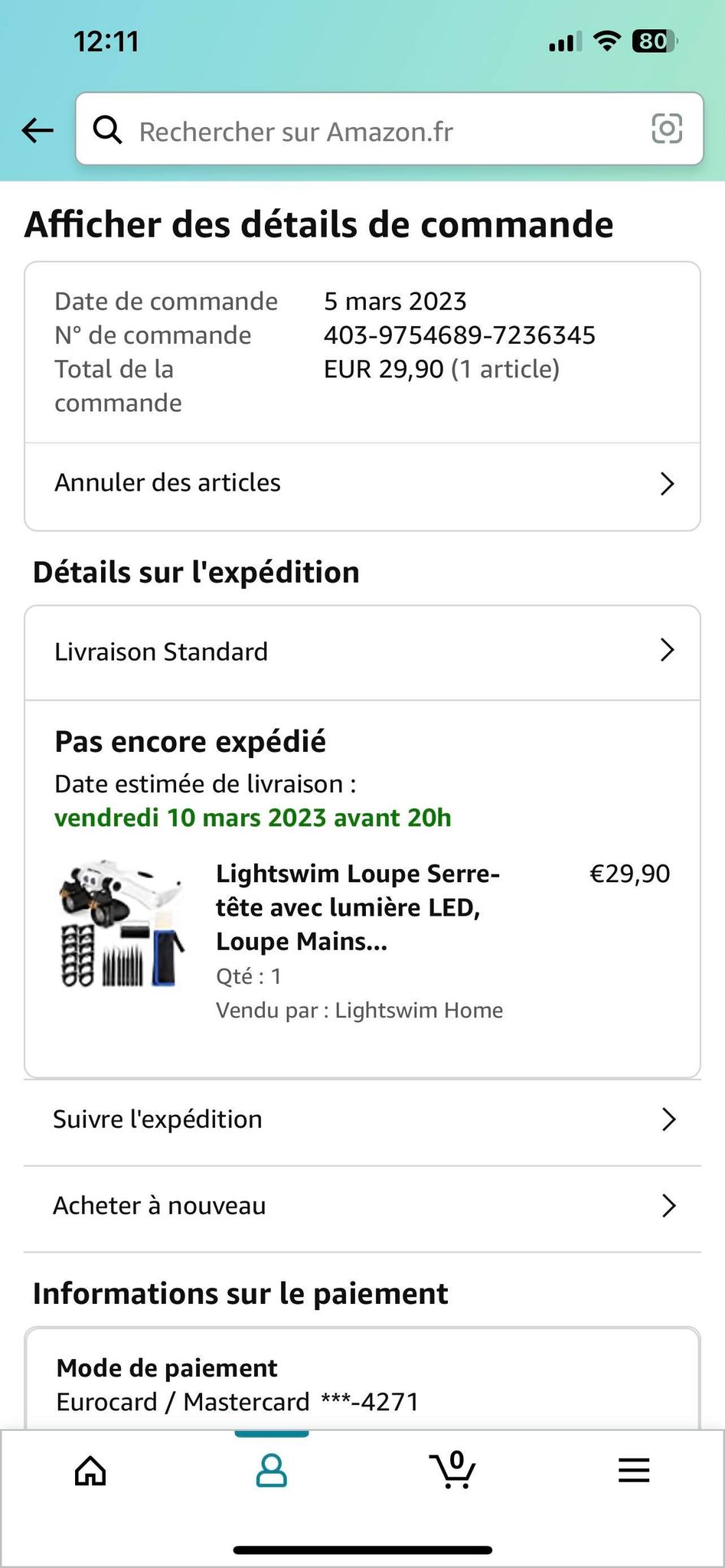Tap the headband magnifier product thumbnail
Image resolution: width=725 pixels, height=1568 pixels.
(x=122, y=924)
